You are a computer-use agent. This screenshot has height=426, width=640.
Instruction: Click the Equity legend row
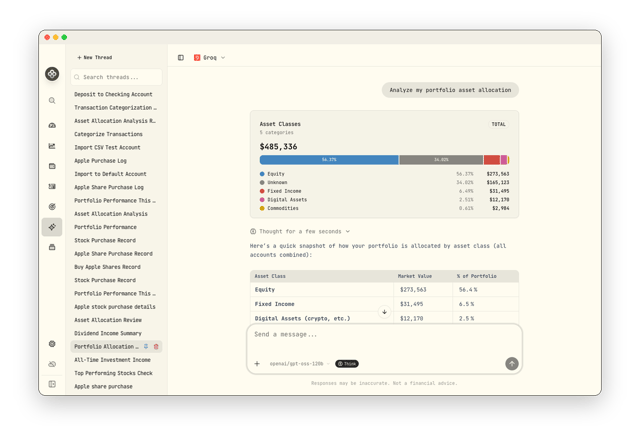(x=384, y=174)
